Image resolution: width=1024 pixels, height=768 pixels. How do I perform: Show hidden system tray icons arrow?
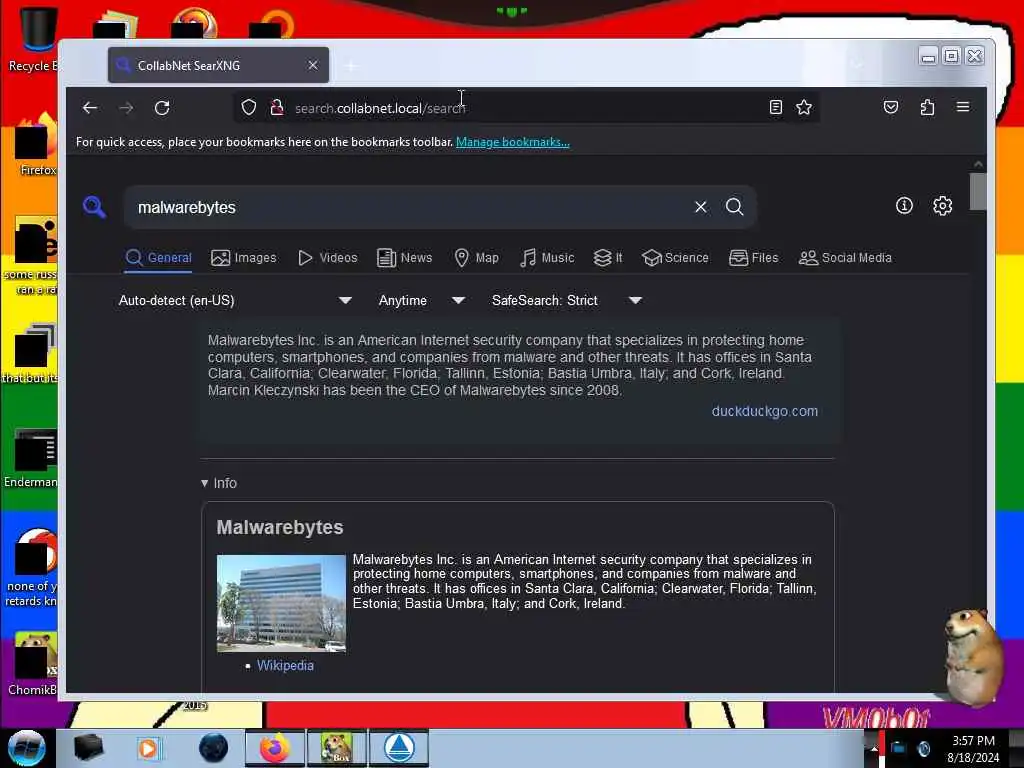tap(873, 748)
